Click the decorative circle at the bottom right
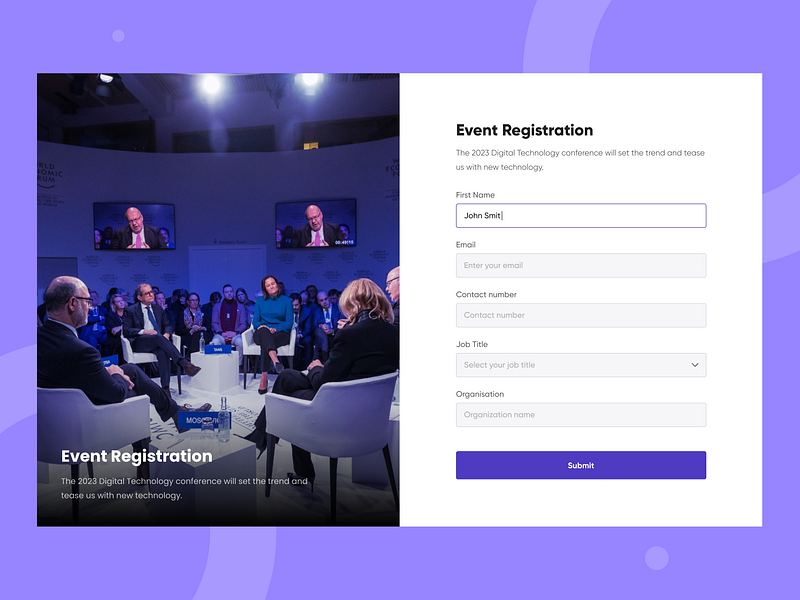The image size is (800, 600). [x=656, y=558]
